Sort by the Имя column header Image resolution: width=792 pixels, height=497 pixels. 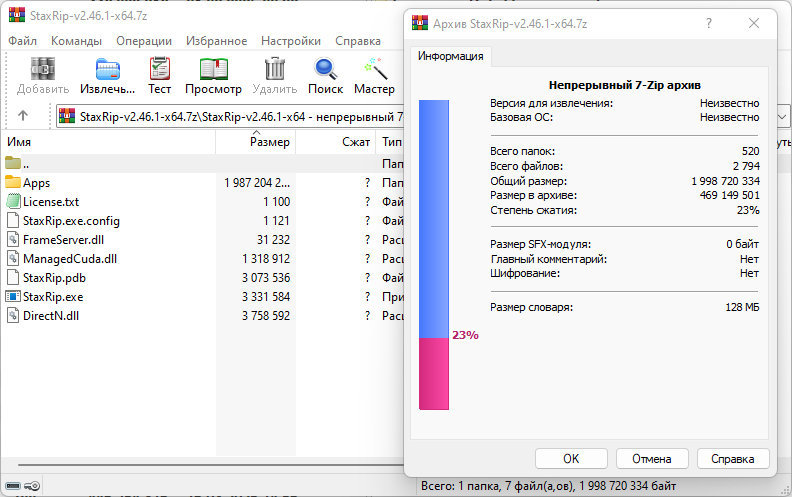coord(108,142)
